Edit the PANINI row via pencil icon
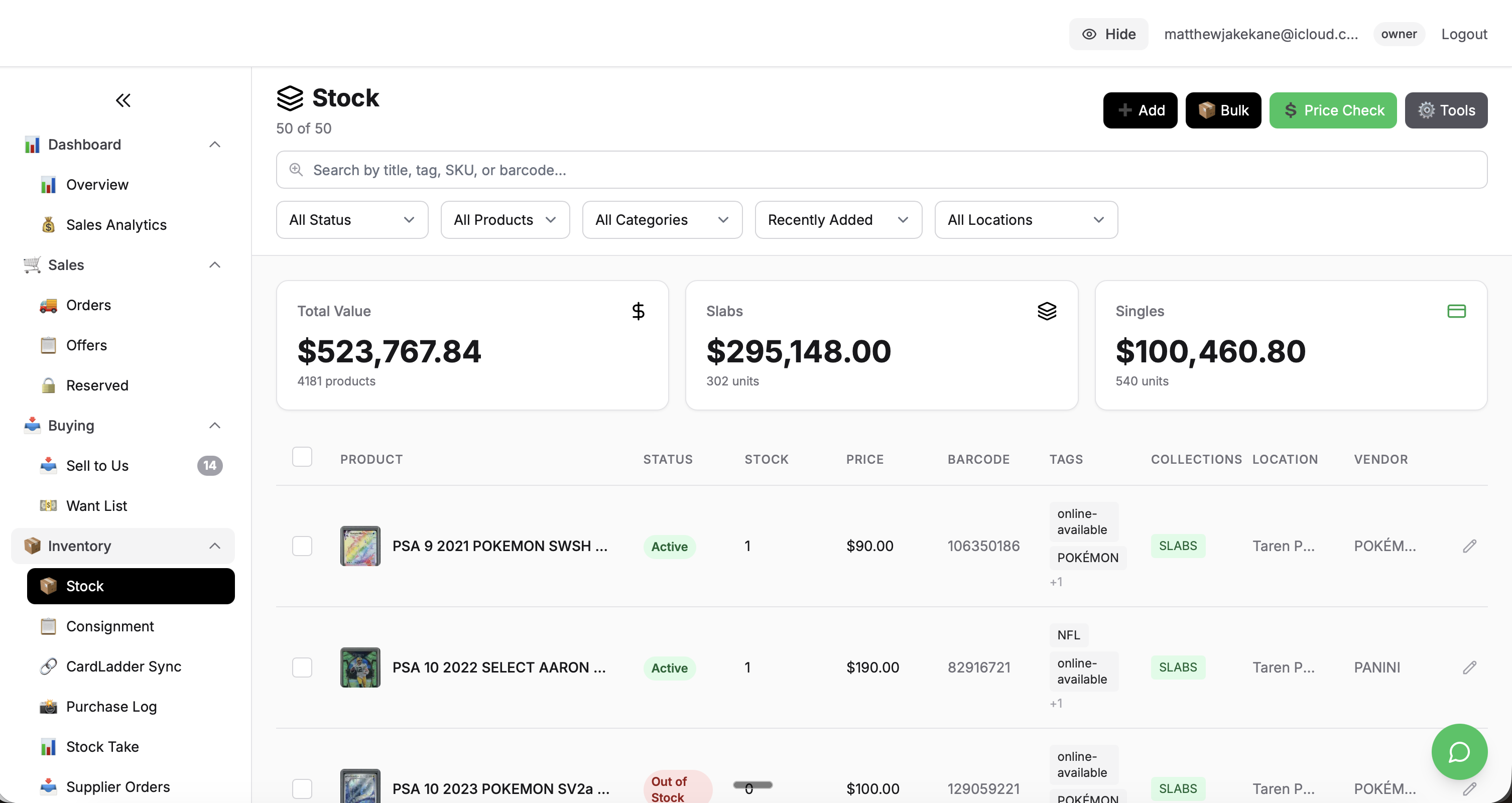 pyautogui.click(x=1470, y=667)
